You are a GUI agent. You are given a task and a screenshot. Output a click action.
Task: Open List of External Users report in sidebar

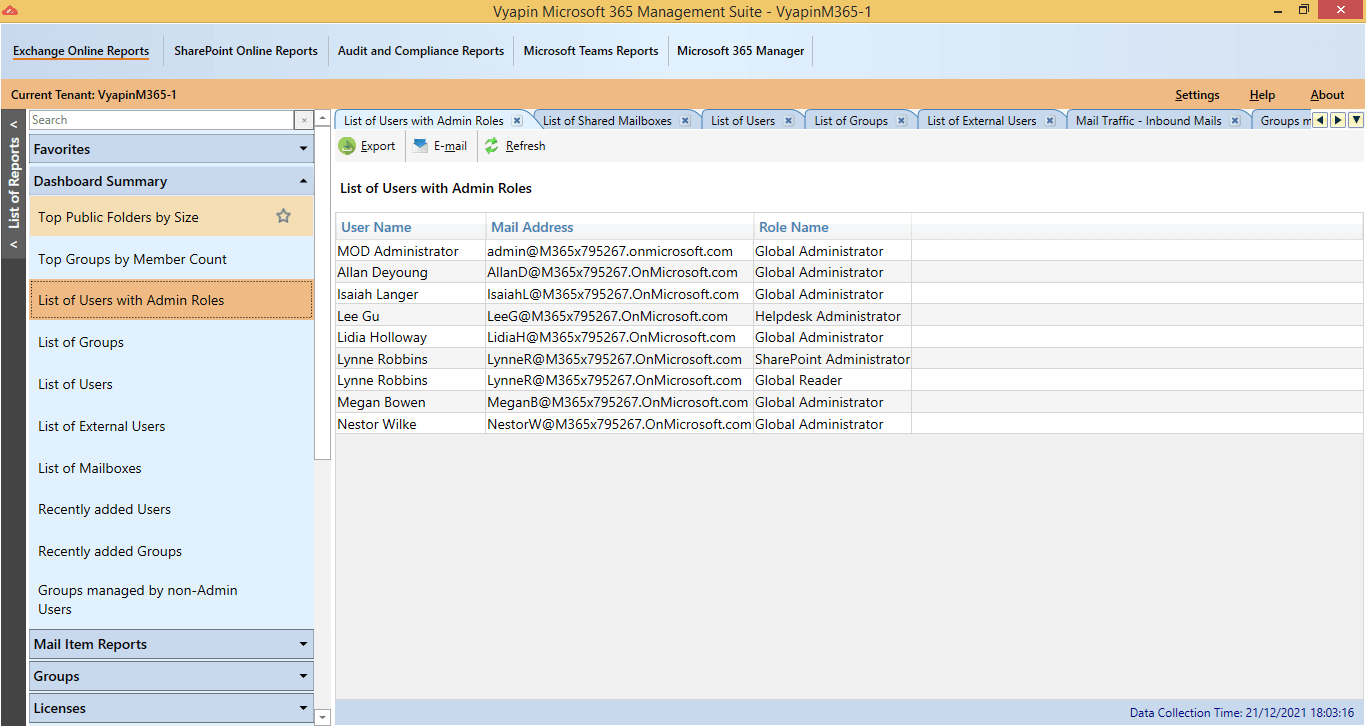click(x=171, y=426)
